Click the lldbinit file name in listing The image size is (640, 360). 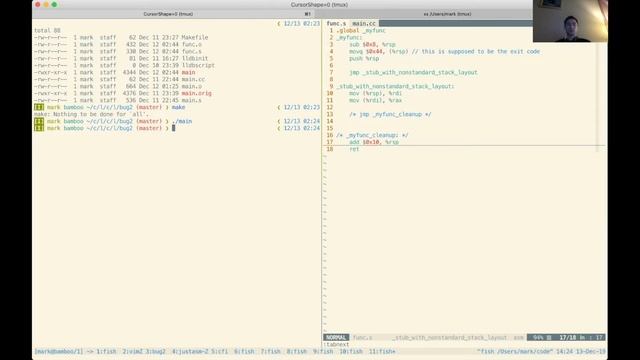click(195, 58)
